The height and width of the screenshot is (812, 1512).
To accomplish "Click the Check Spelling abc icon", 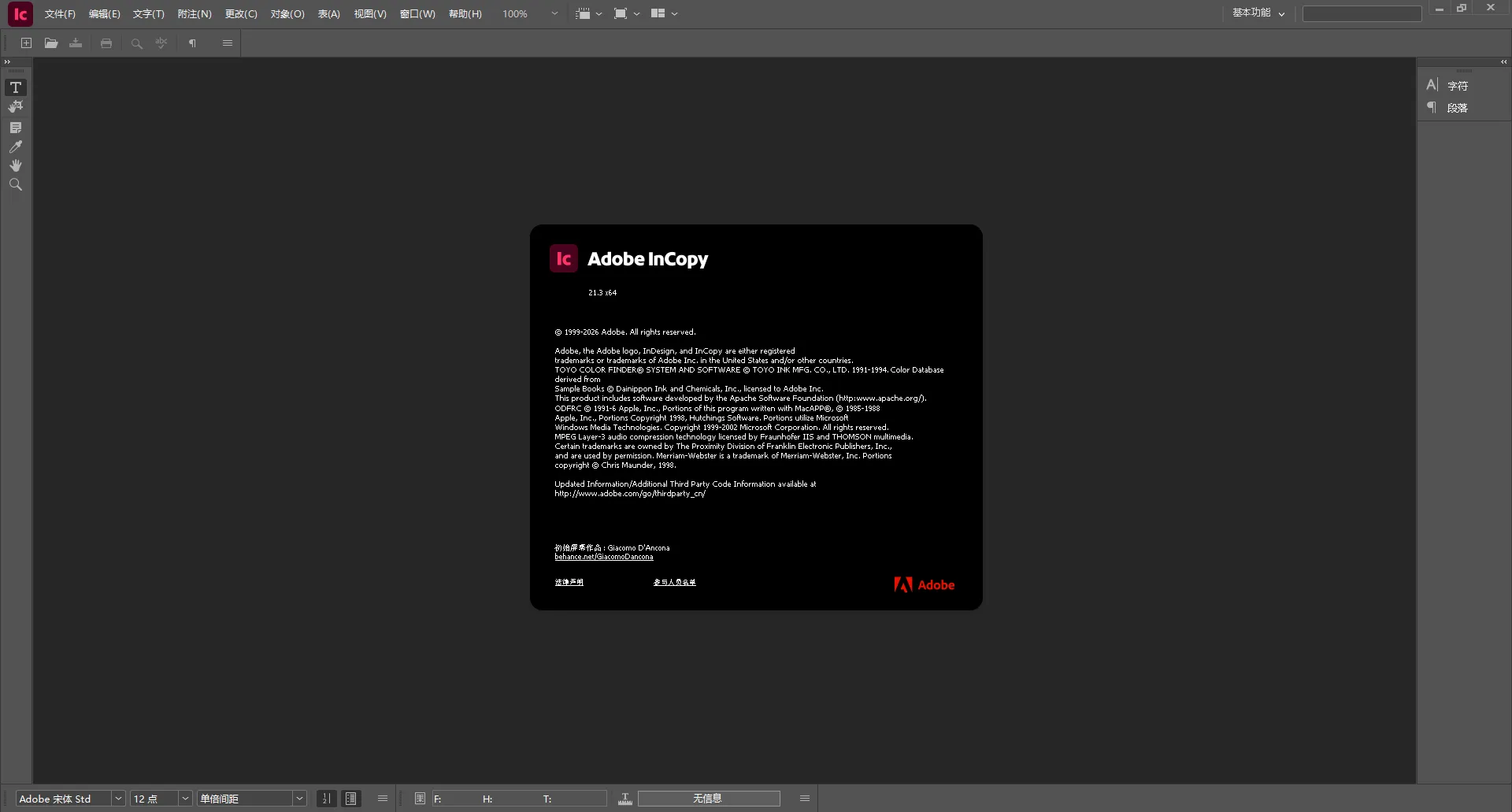I will (161, 43).
